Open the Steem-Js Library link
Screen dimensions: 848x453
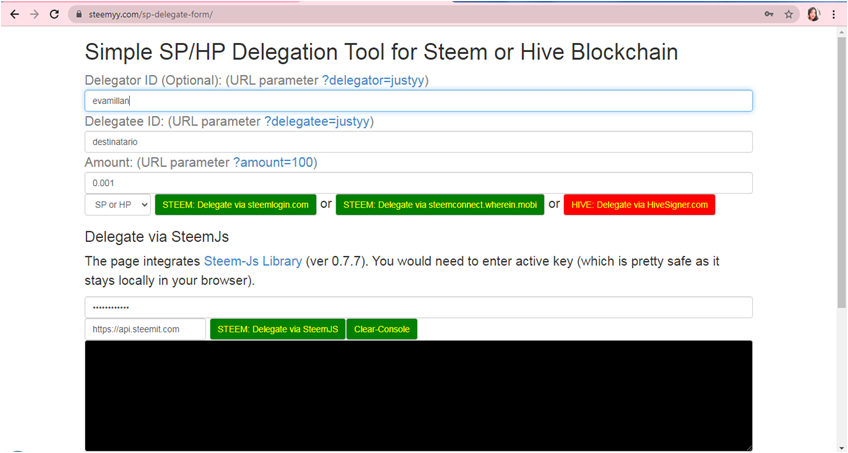point(253,262)
